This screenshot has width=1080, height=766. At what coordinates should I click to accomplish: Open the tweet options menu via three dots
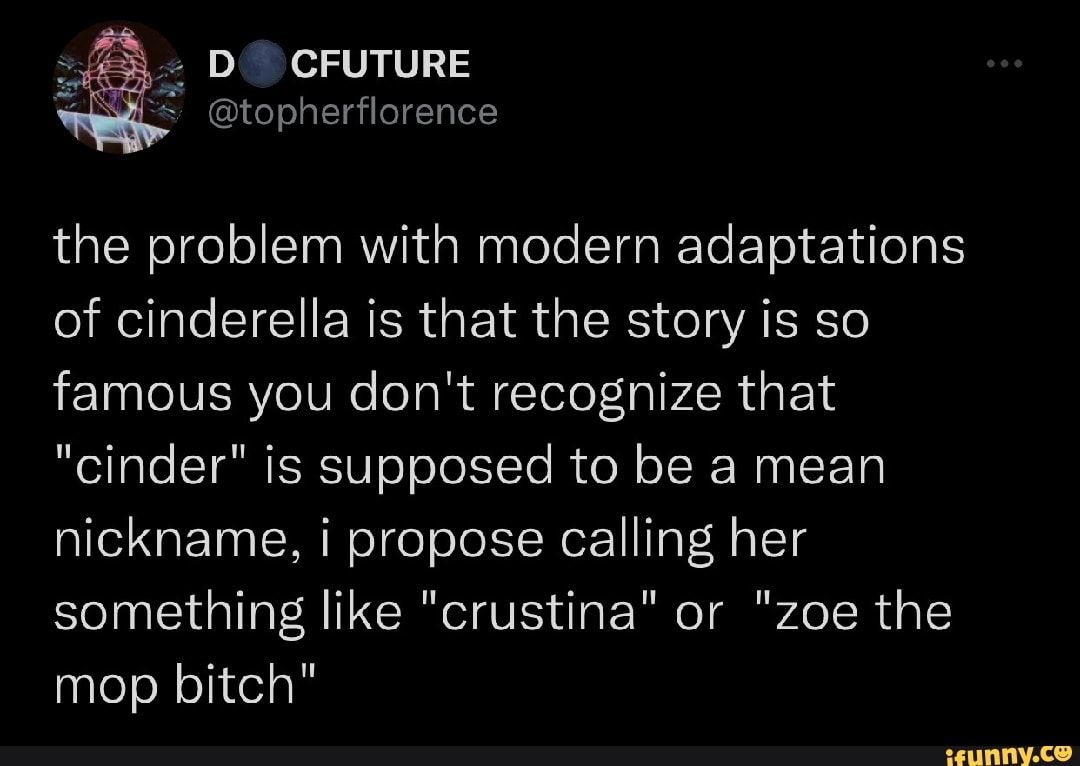1004,62
